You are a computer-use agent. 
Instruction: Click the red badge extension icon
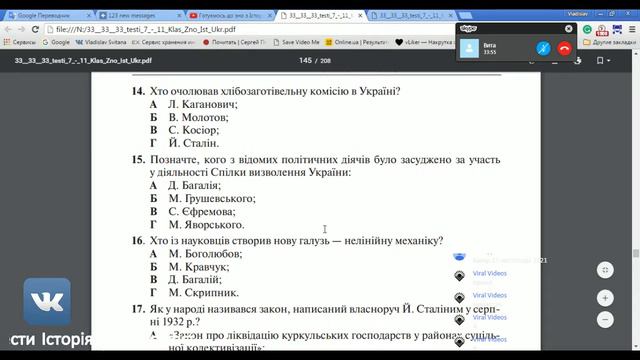tap(602, 30)
